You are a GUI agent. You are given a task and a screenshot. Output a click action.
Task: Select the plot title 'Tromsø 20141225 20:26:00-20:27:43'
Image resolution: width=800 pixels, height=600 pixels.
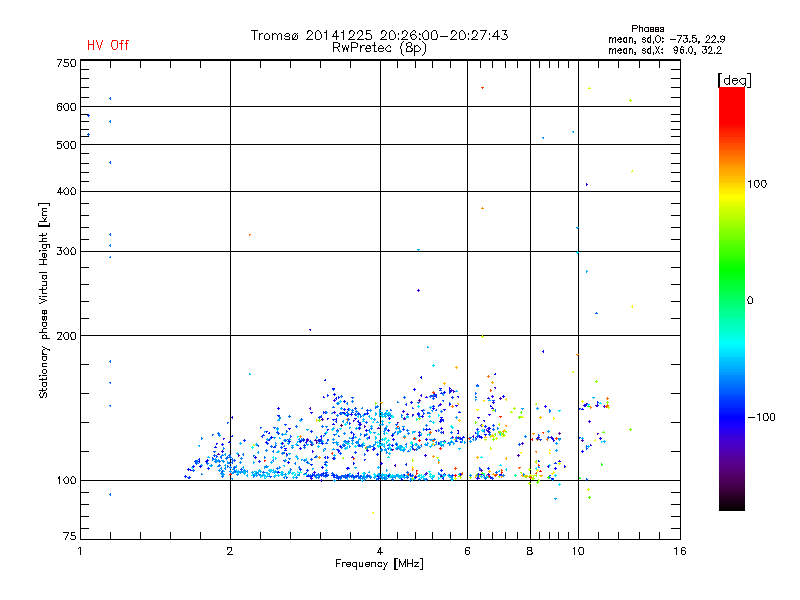click(379, 35)
